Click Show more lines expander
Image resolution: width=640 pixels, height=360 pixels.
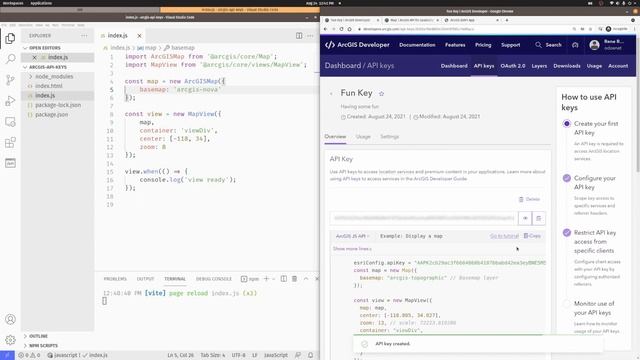(352, 249)
